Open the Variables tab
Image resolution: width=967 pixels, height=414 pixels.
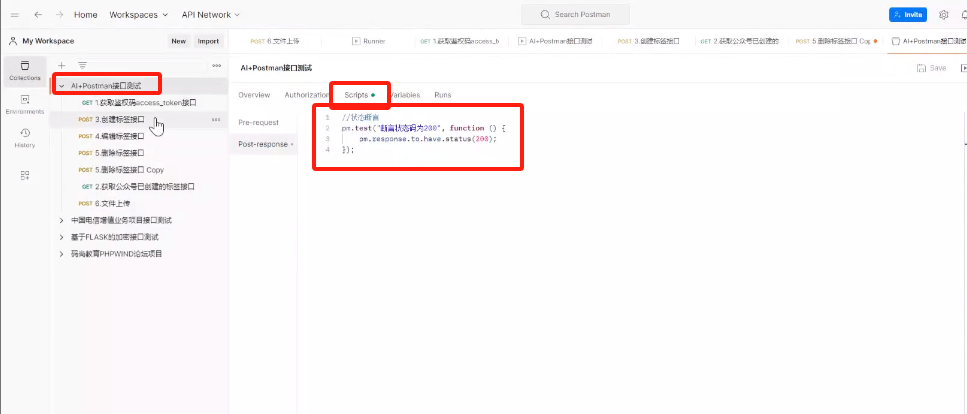click(405, 95)
